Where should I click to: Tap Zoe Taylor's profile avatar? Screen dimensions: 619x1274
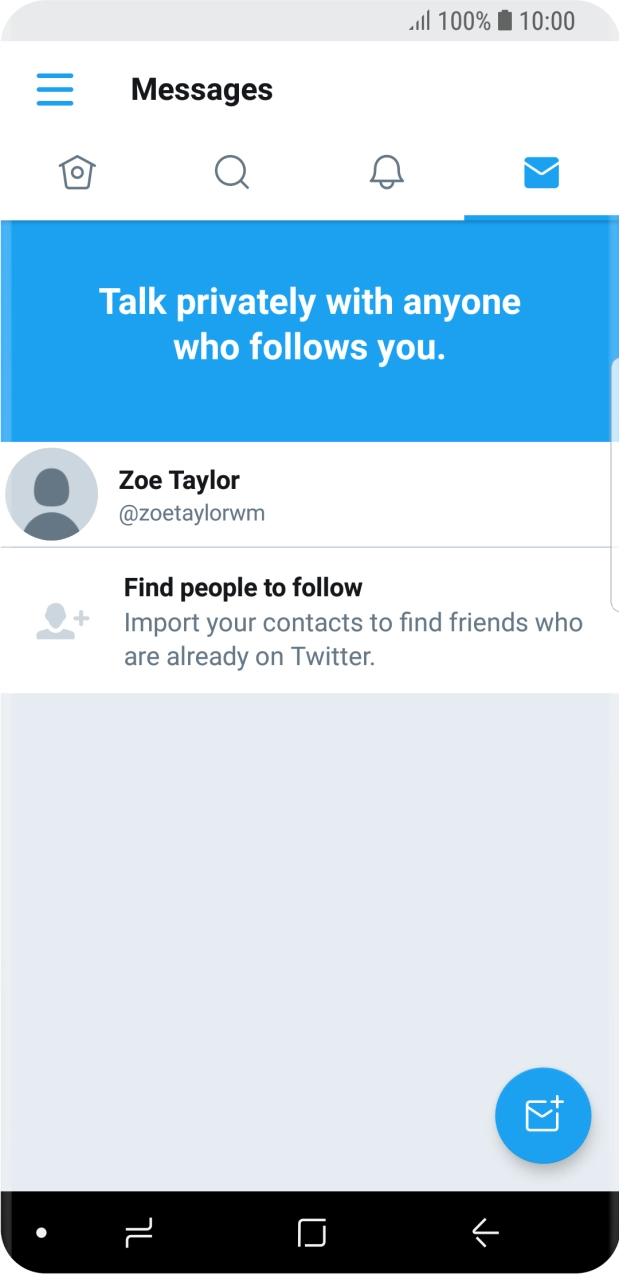tap(52, 494)
